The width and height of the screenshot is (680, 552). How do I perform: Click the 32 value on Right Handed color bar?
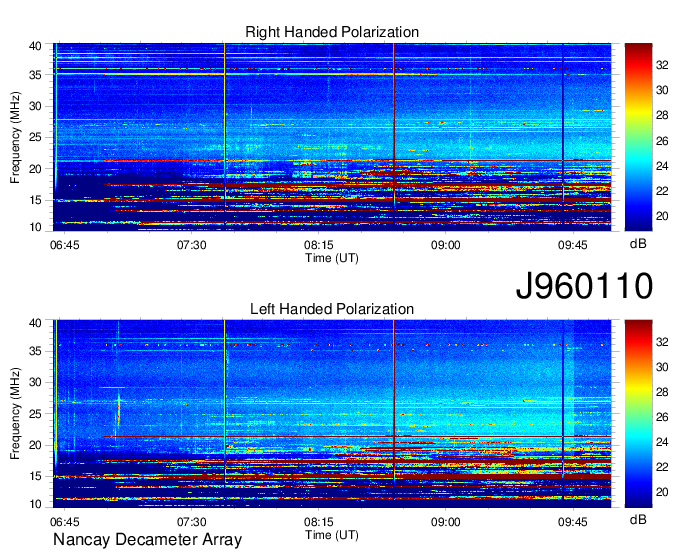pos(662,65)
